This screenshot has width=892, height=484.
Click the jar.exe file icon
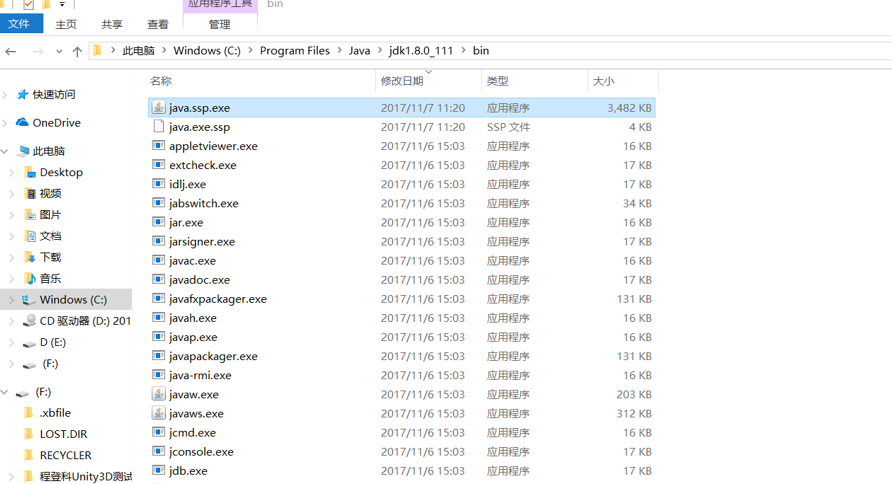tap(159, 222)
